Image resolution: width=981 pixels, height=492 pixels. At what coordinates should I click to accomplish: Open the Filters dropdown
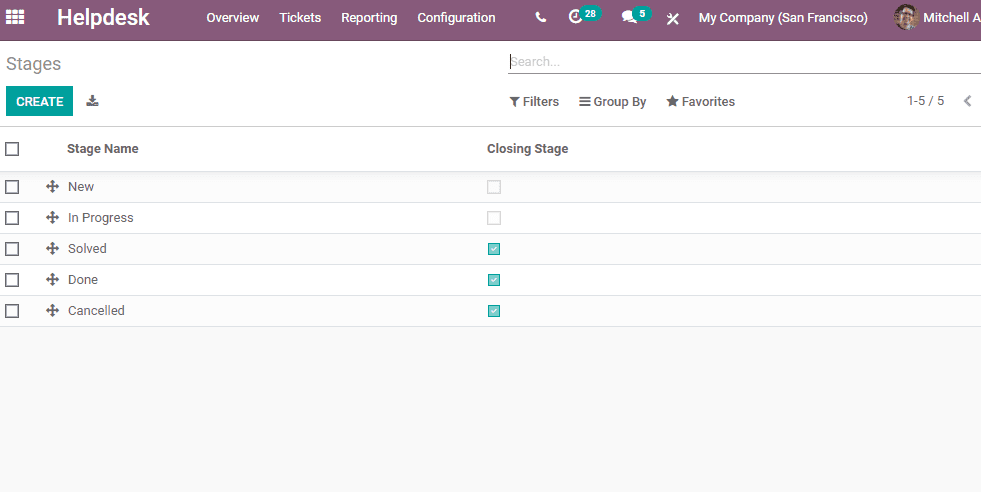pos(534,101)
